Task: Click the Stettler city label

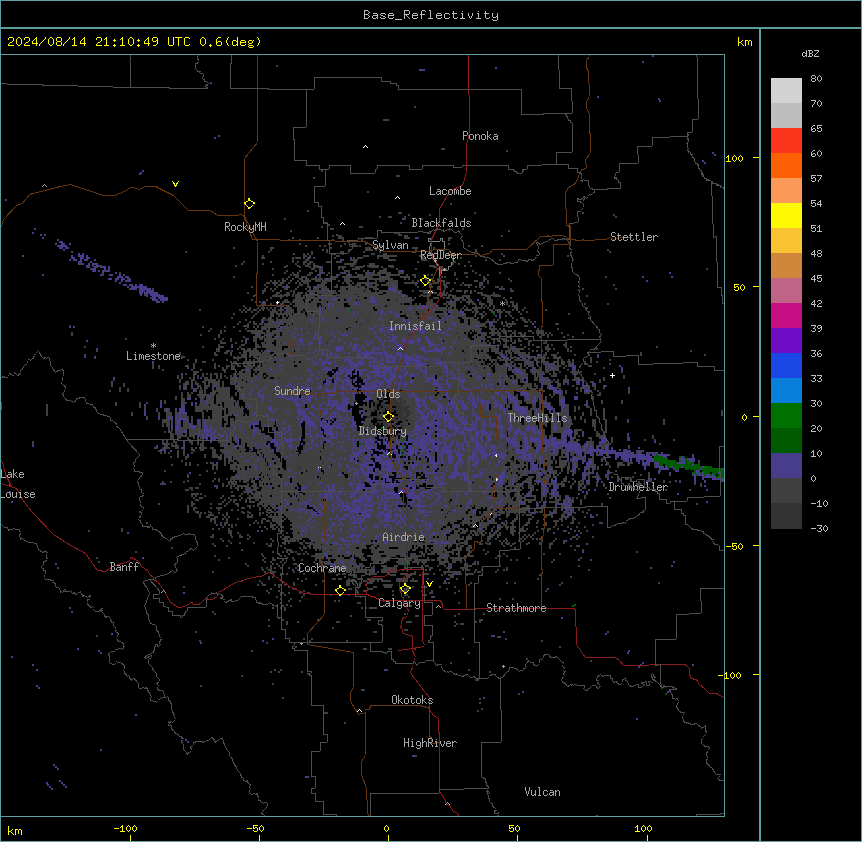Action: click(x=634, y=237)
